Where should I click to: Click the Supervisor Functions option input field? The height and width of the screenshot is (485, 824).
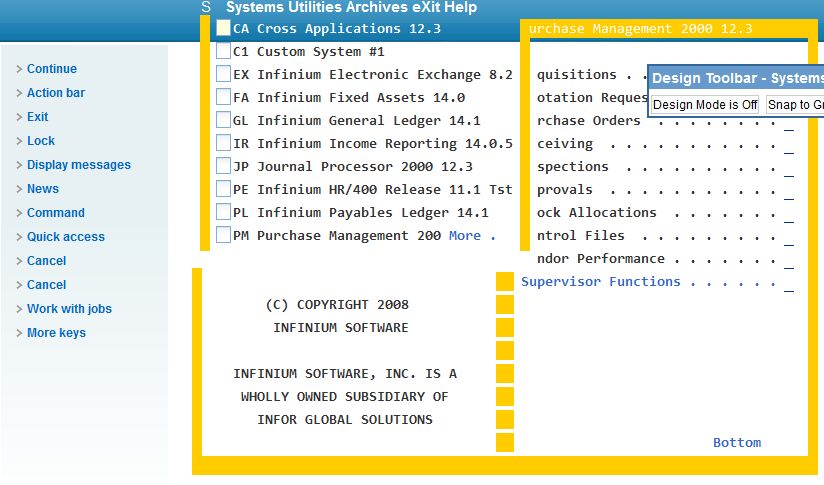click(x=789, y=285)
